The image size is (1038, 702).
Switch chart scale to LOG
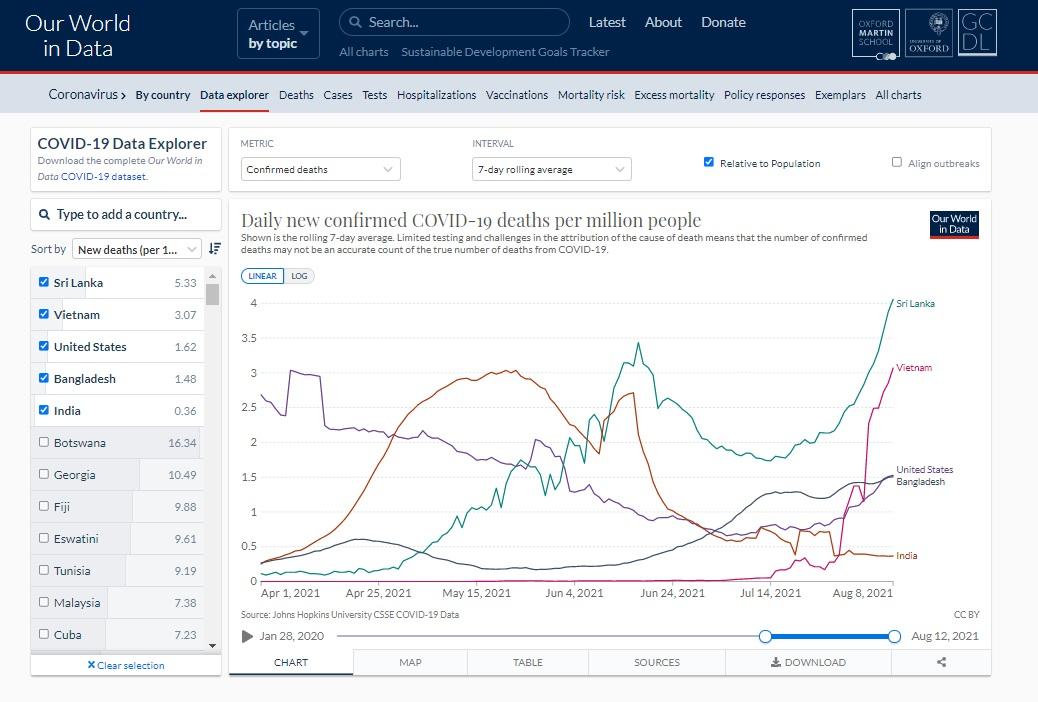[x=299, y=276]
